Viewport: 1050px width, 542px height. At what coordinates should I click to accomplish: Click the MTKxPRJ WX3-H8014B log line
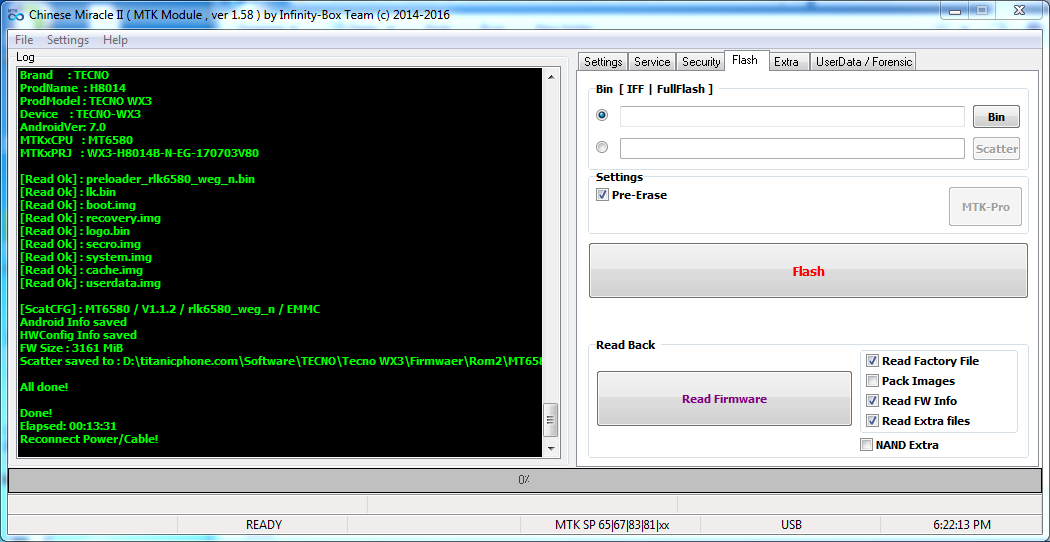coord(139,153)
